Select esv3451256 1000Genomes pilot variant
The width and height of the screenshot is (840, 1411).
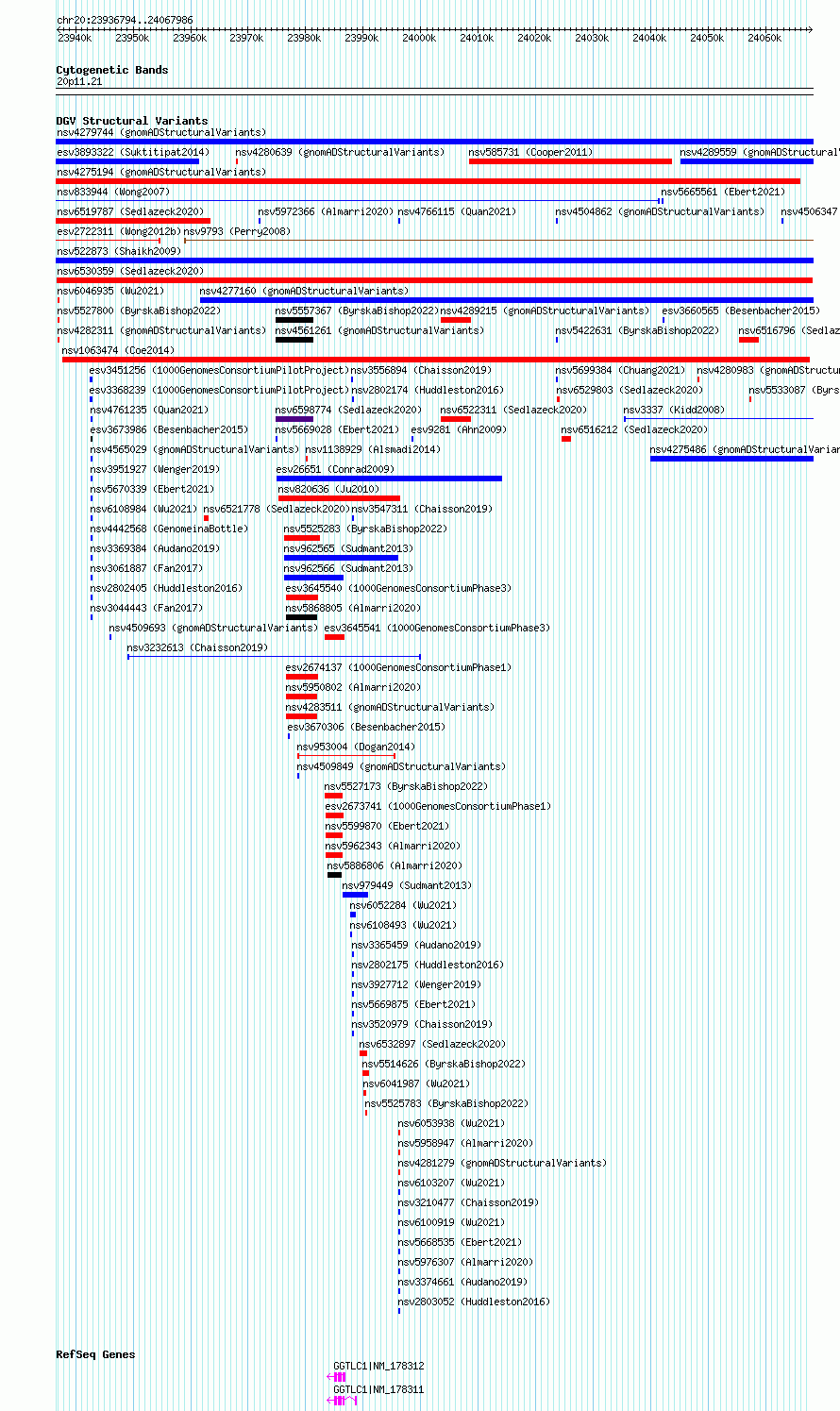[x=219, y=370]
